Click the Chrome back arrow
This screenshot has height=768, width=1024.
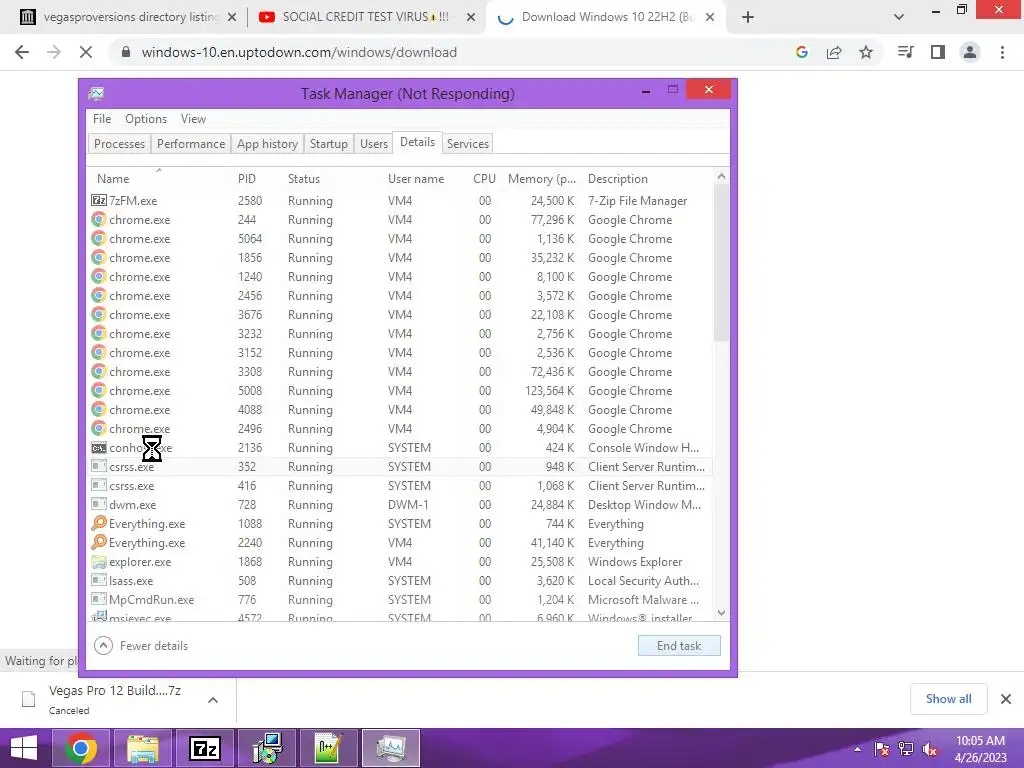pyautogui.click(x=22, y=52)
